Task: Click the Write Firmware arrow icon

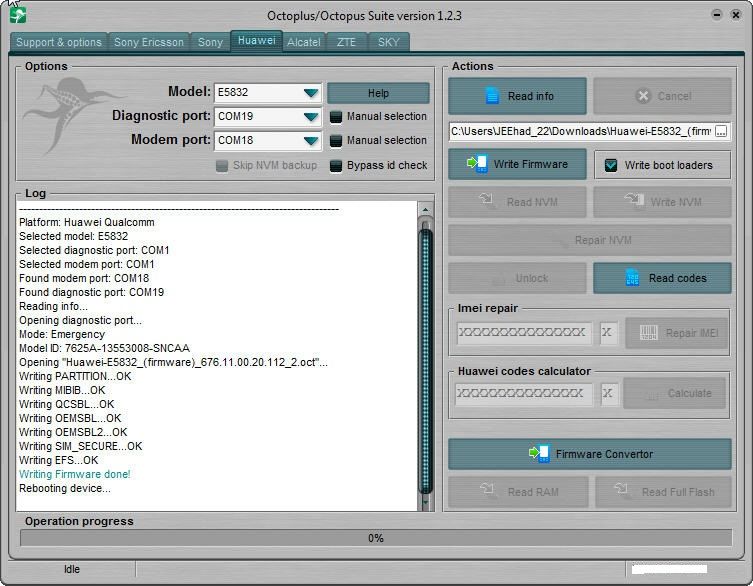Action: 477,164
